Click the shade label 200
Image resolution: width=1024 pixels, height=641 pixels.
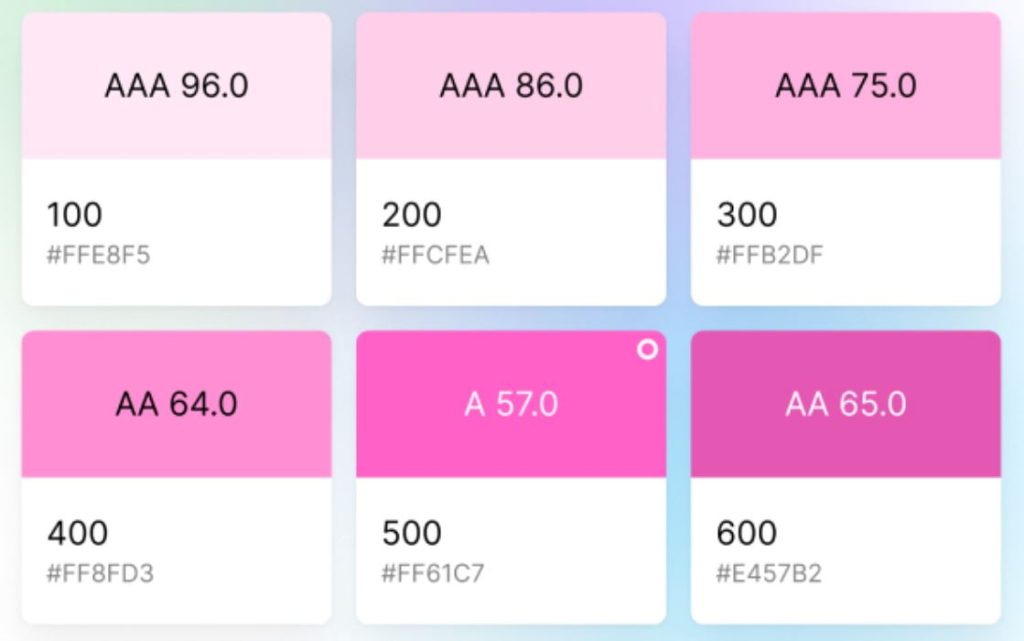(x=411, y=215)
